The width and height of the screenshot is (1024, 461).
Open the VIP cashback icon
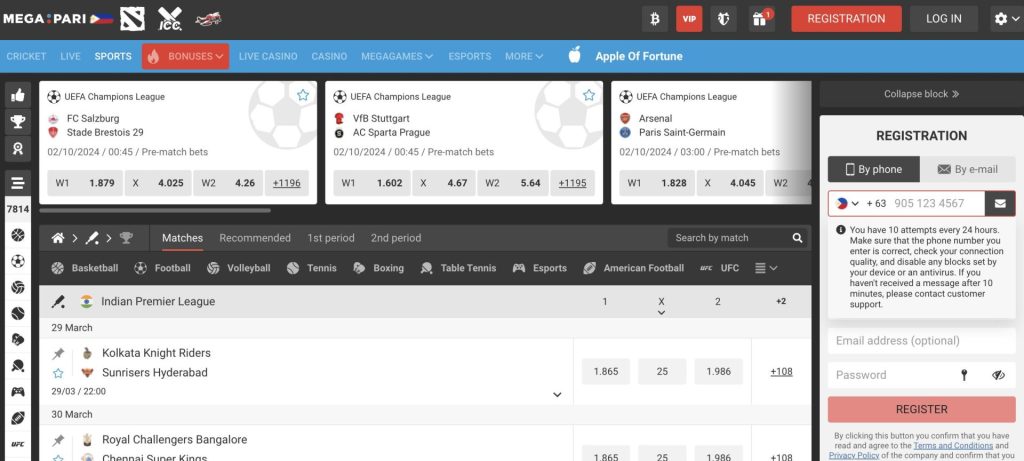689,19
